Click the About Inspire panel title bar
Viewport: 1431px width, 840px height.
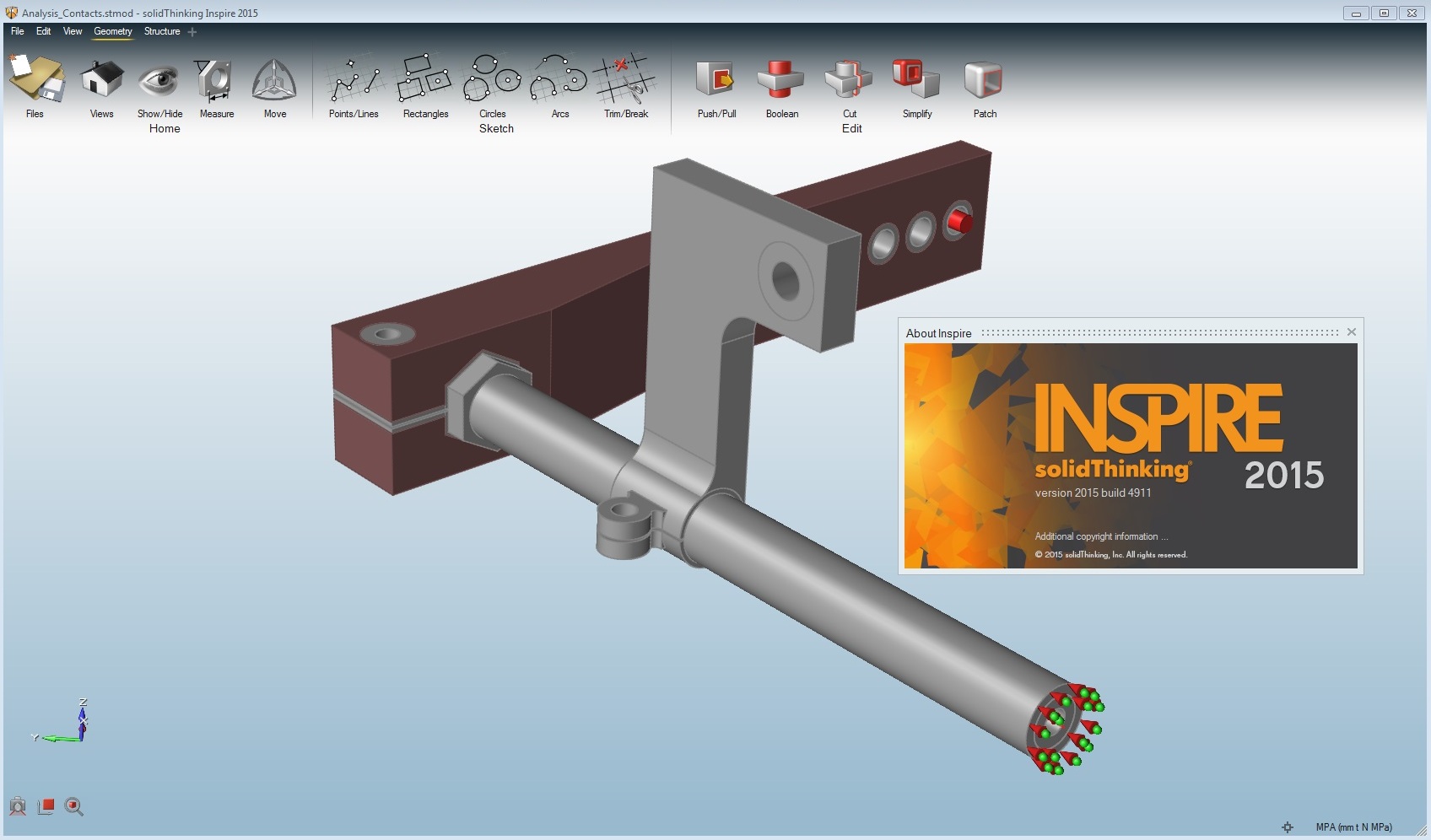(x=1131, y=332)
